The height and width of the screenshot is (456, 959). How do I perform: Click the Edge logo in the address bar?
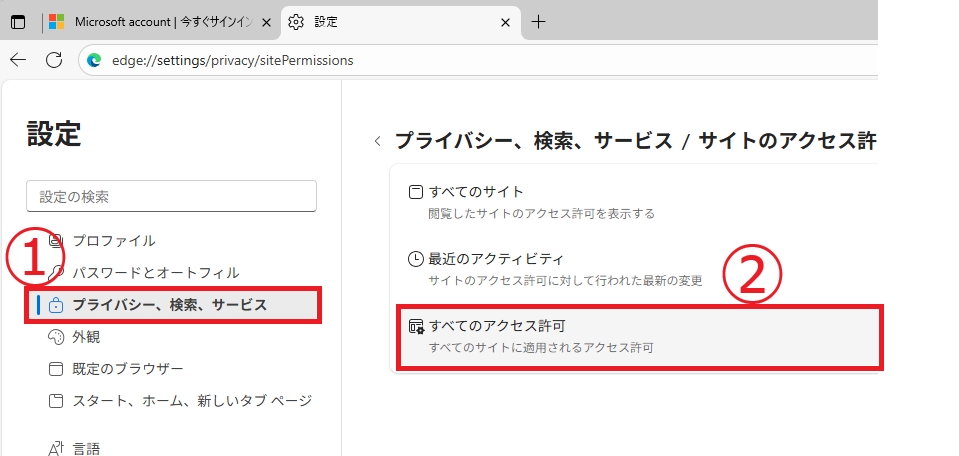click(95, 60)
